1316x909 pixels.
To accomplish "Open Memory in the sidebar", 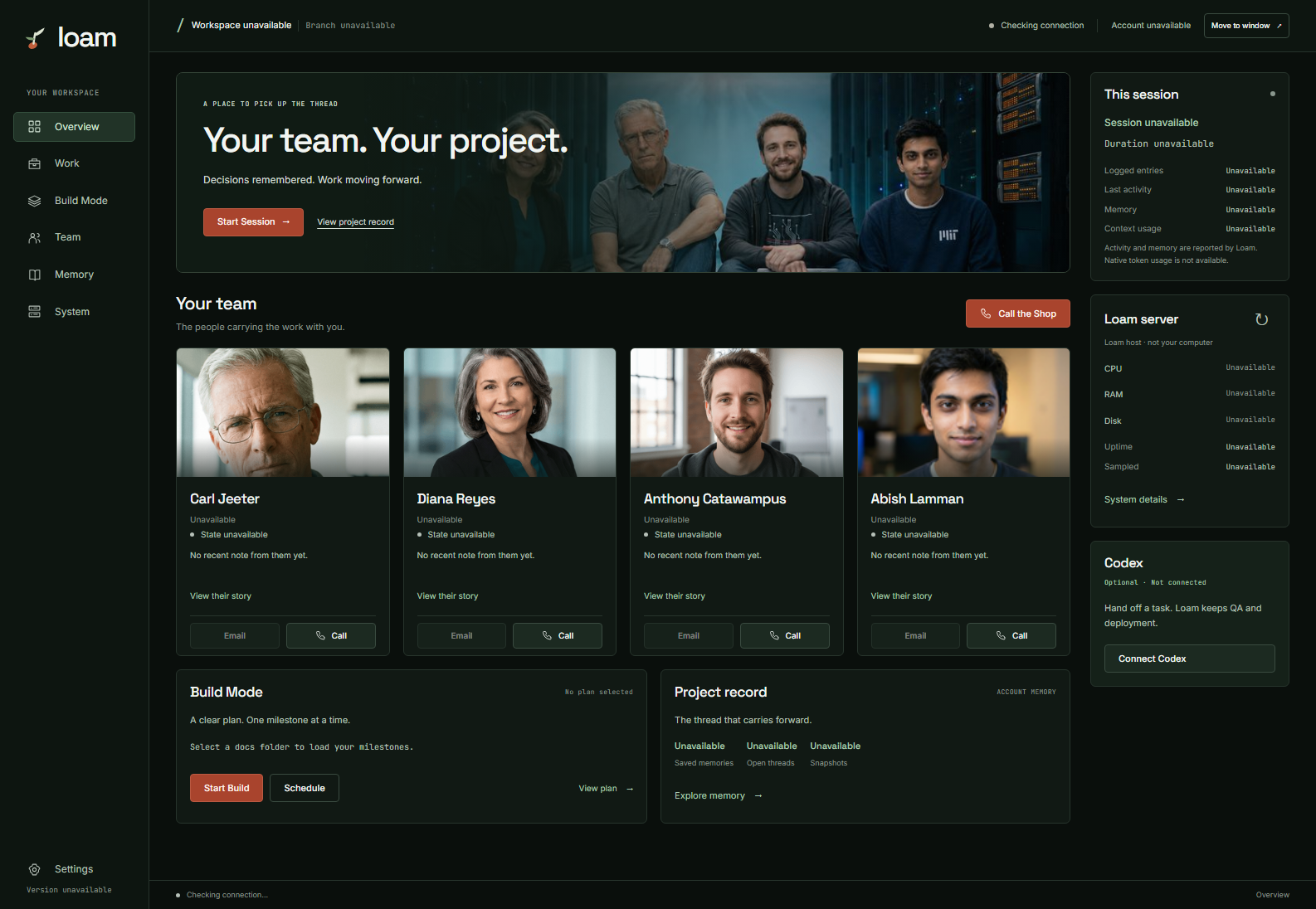I will pyautogui.click(x=74, y=275).
